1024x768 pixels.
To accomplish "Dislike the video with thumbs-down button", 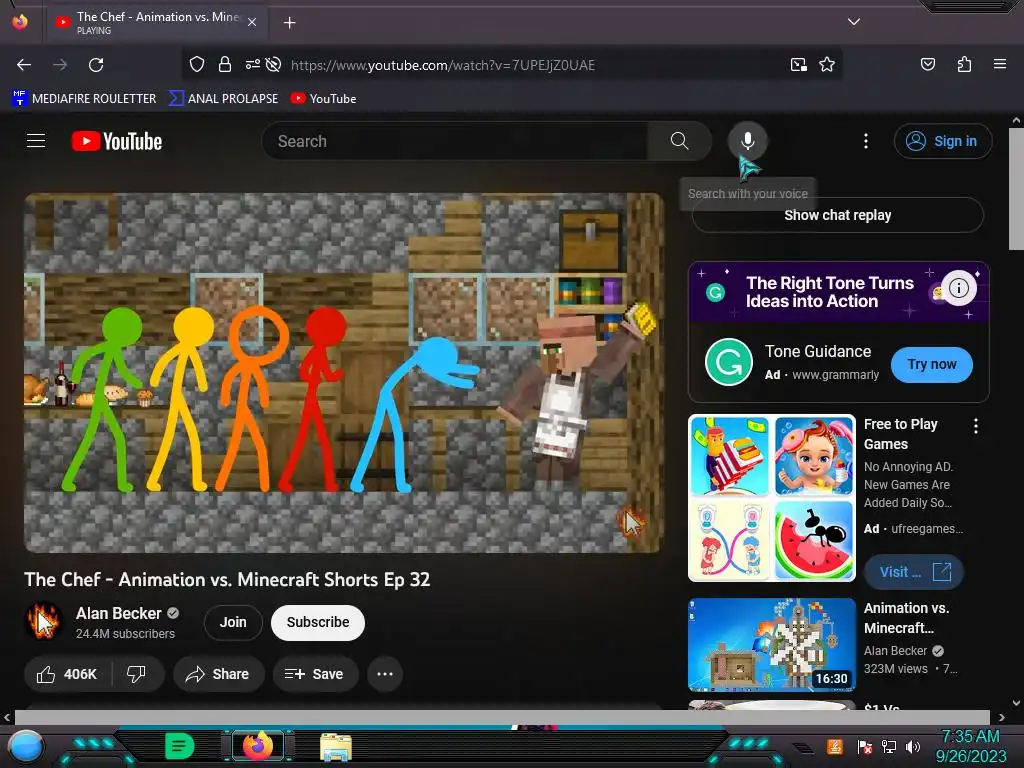I will tap(136, 674).
